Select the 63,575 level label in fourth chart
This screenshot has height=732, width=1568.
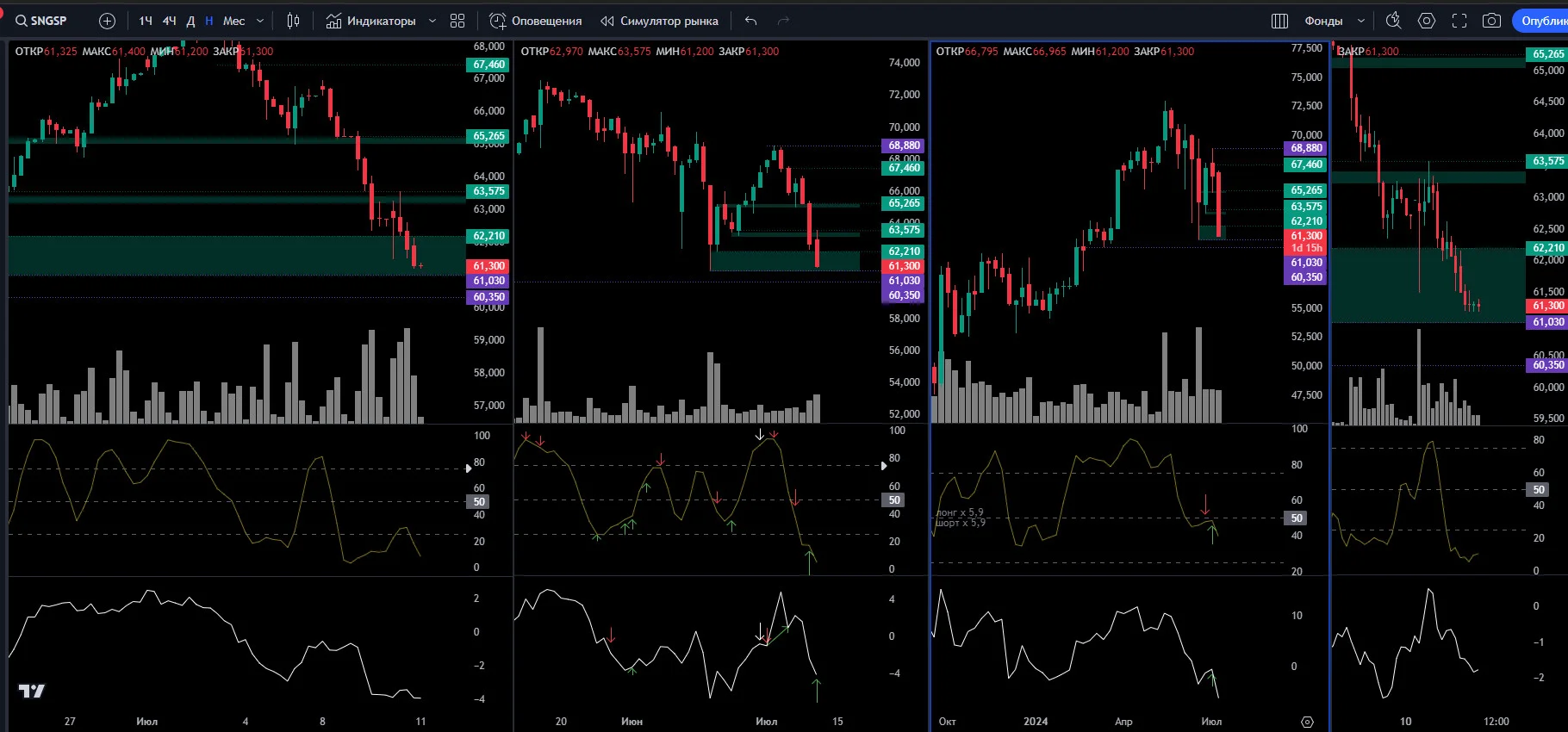1548,161
